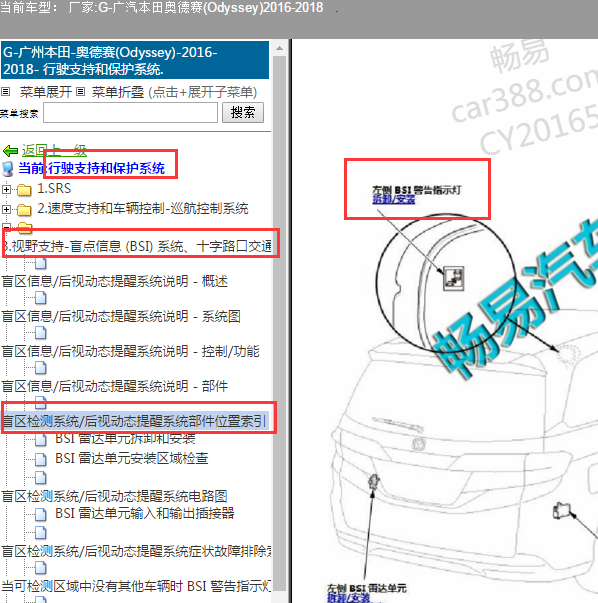Expand the 2.速度支持和车辆控制 folder plus box
598x603 pixels.
(x=6, y=209)
